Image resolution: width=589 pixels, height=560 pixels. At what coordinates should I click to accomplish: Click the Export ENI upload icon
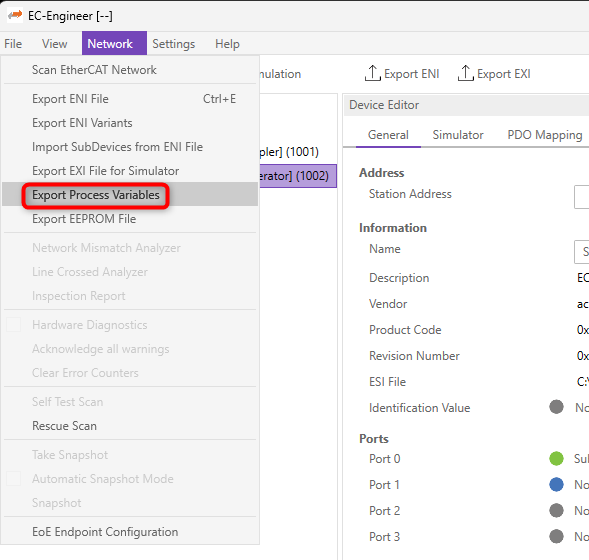click(x=372, y=73)
